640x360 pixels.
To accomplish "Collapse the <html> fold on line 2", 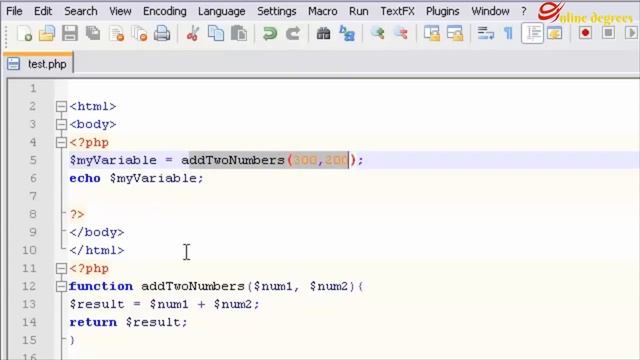I will 61,107.
